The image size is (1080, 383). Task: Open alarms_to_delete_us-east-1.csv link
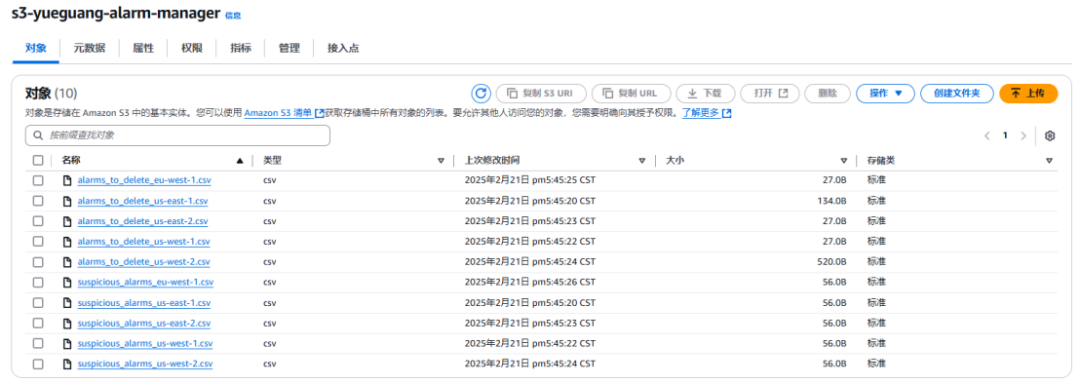point(143,201)
